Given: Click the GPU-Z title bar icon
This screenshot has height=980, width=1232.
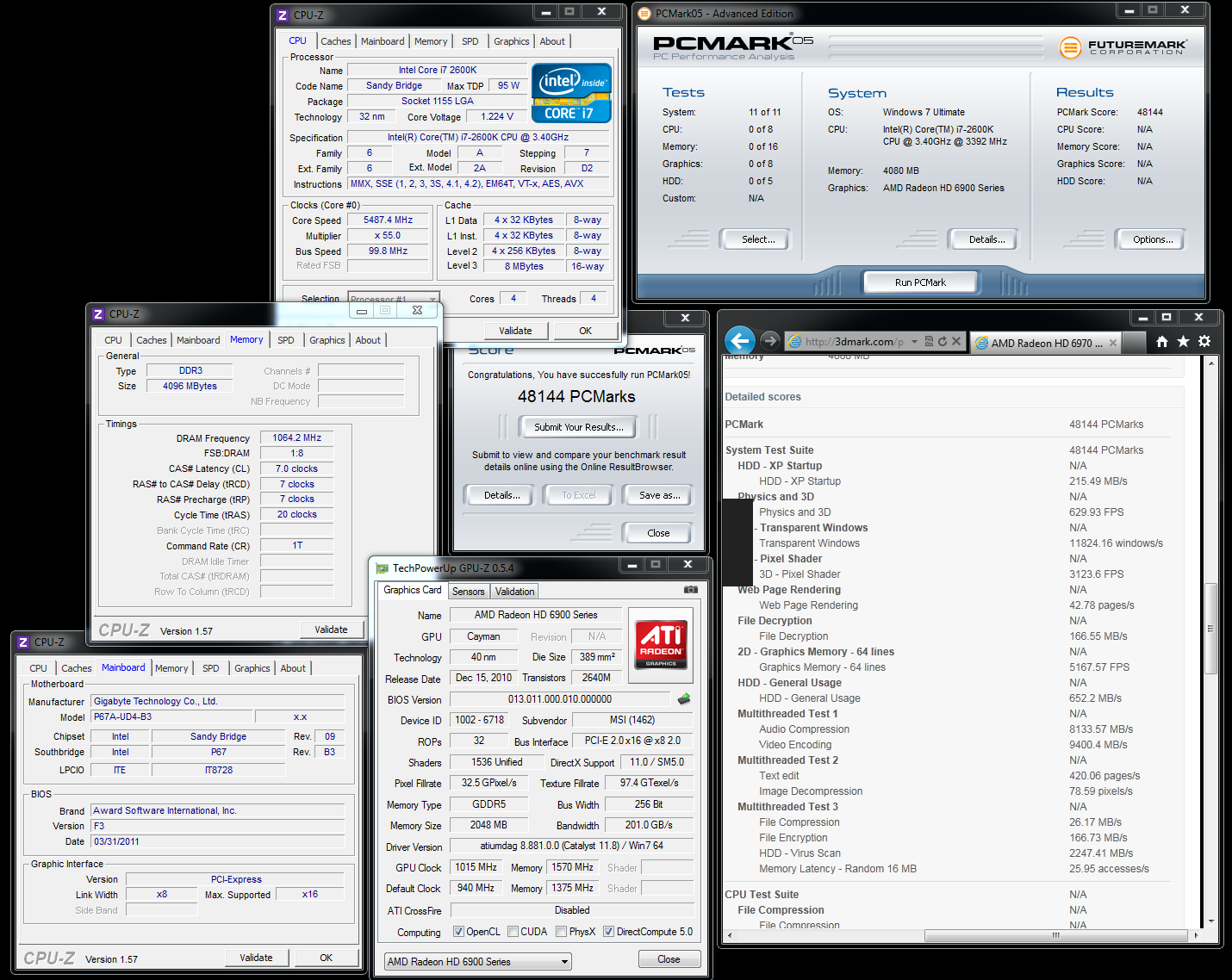Looking at the screenshot, I should pyautogui.click(x=382, y=568).
